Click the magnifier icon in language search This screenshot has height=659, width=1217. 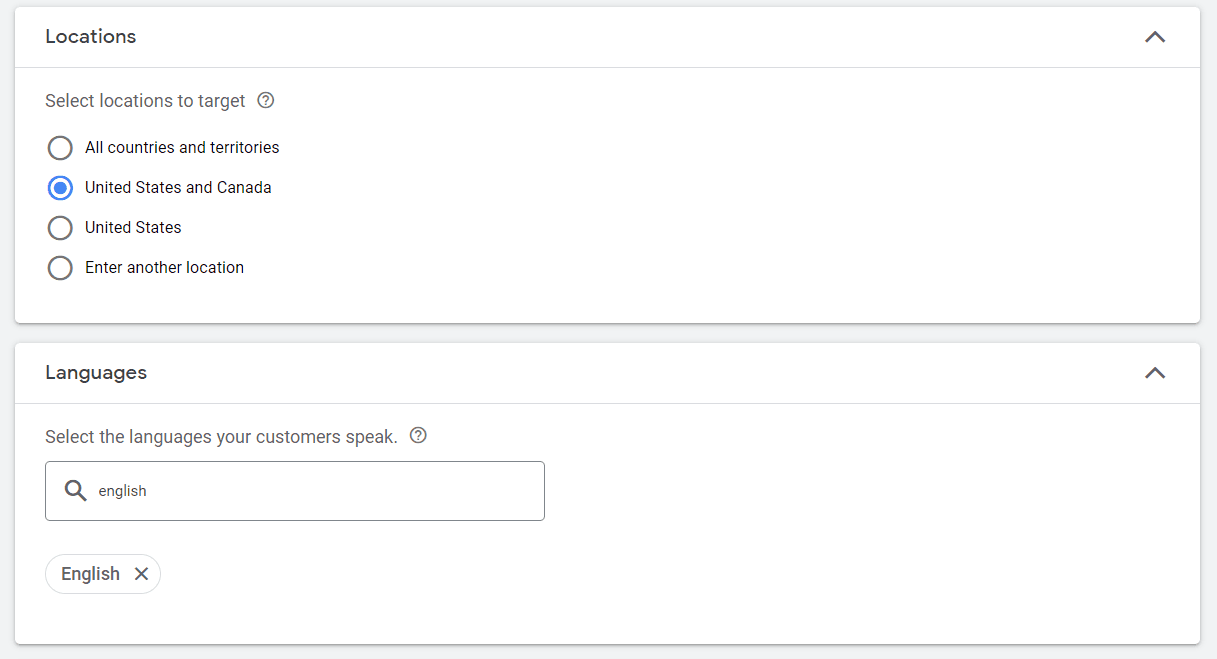75,490
